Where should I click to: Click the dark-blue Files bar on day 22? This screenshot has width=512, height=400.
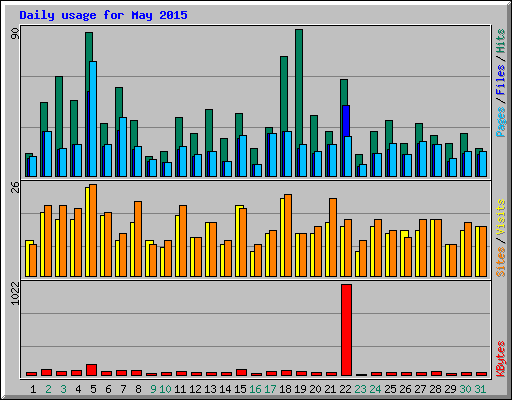[x=346, y=121]
